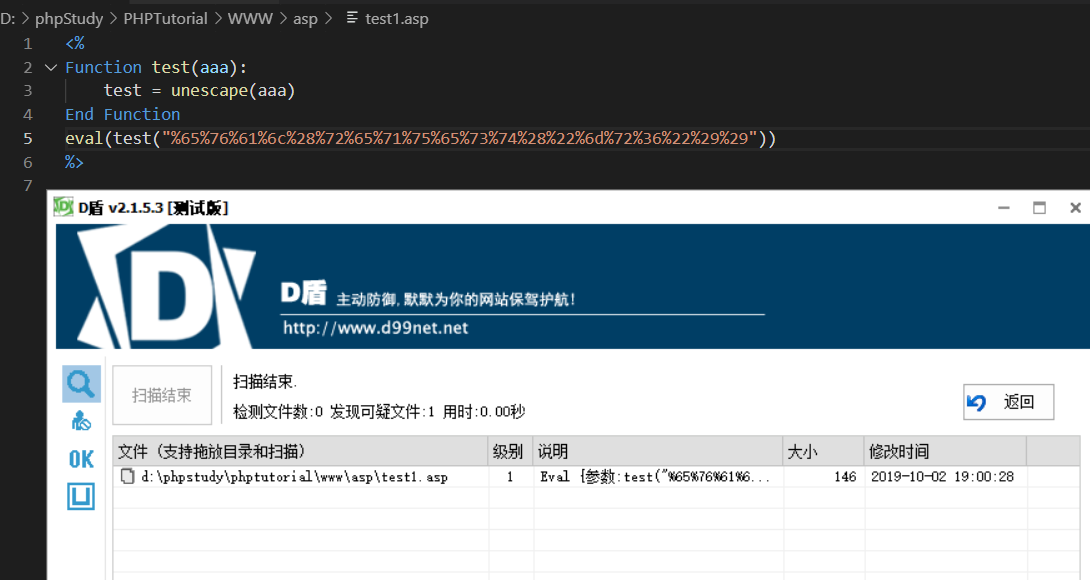Click the level value 1 in result row
Screen dimensions: 1090x580
coord(510,476)
